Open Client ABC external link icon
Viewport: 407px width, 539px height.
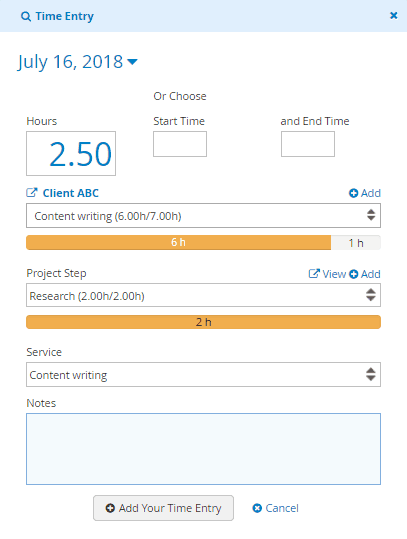(32, 192)
